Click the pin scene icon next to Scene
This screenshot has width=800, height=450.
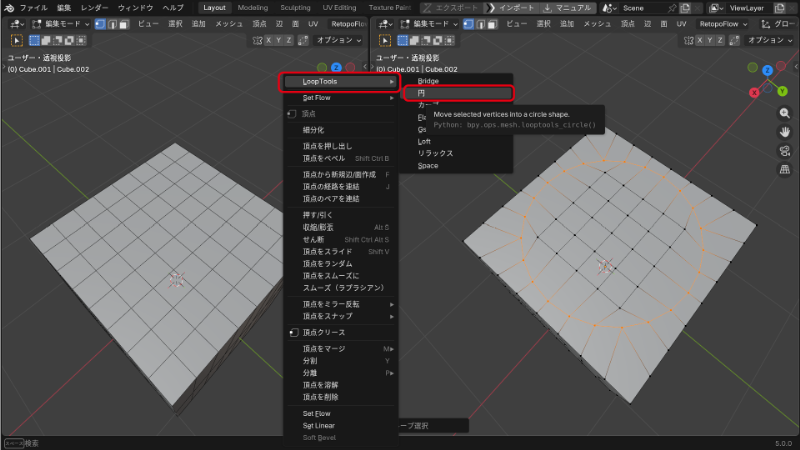(x=672, y=8)
